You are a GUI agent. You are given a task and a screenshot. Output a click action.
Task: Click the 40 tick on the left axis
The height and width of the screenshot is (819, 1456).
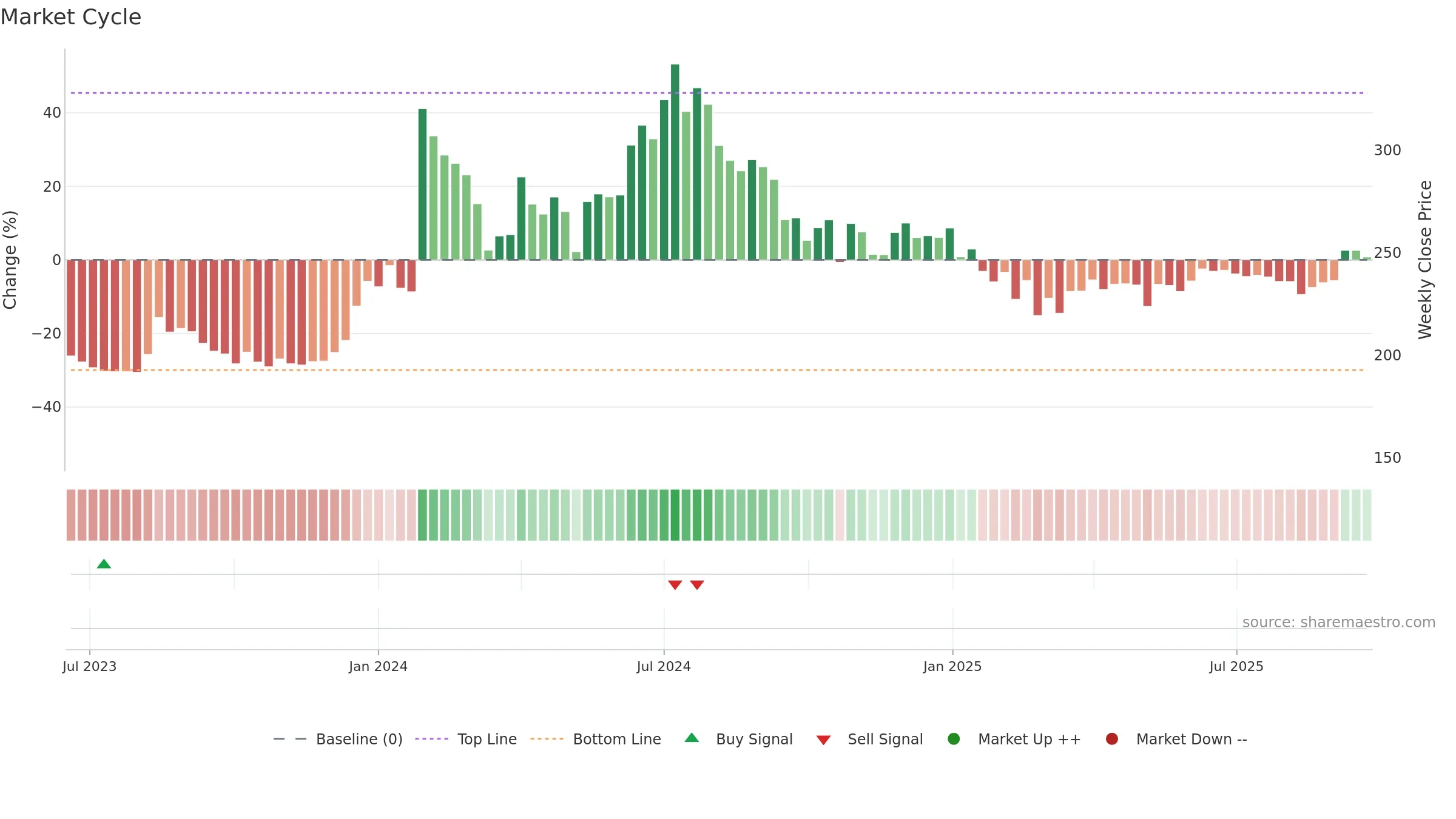click(52, 113)
